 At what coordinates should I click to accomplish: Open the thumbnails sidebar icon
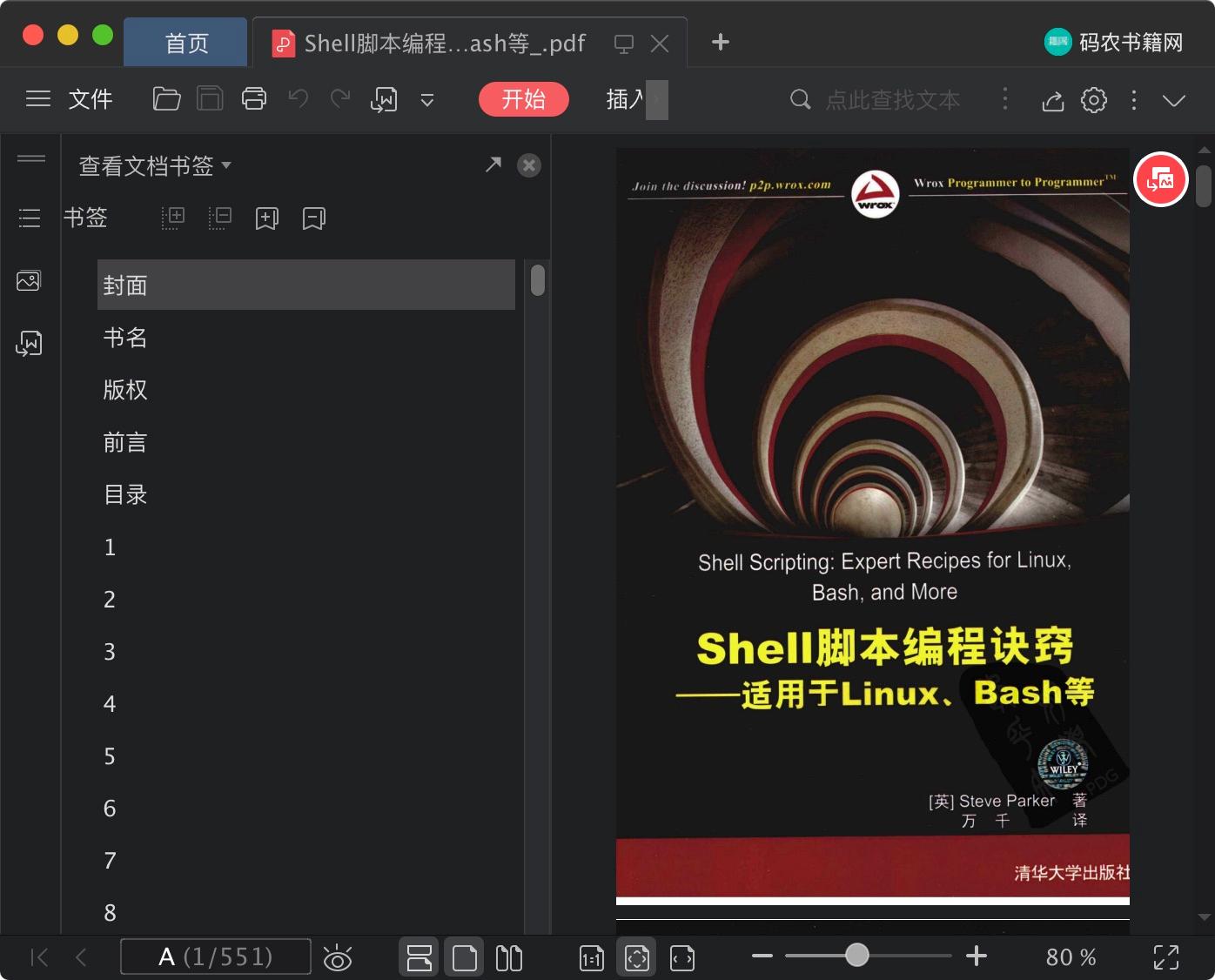(x=29, y=281)
